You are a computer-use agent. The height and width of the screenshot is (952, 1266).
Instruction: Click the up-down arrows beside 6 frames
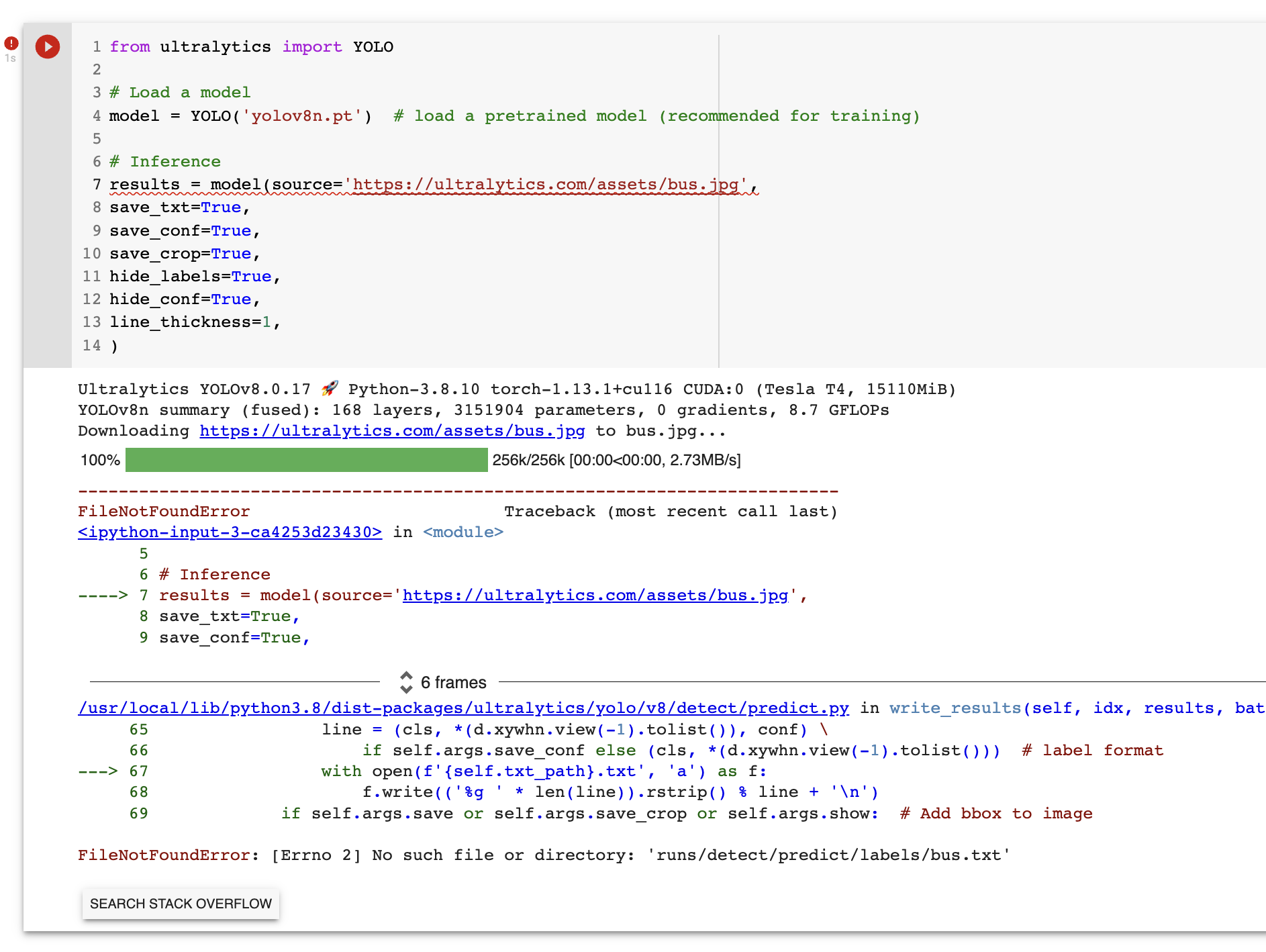pyautogui.click(x=406, y=682)
